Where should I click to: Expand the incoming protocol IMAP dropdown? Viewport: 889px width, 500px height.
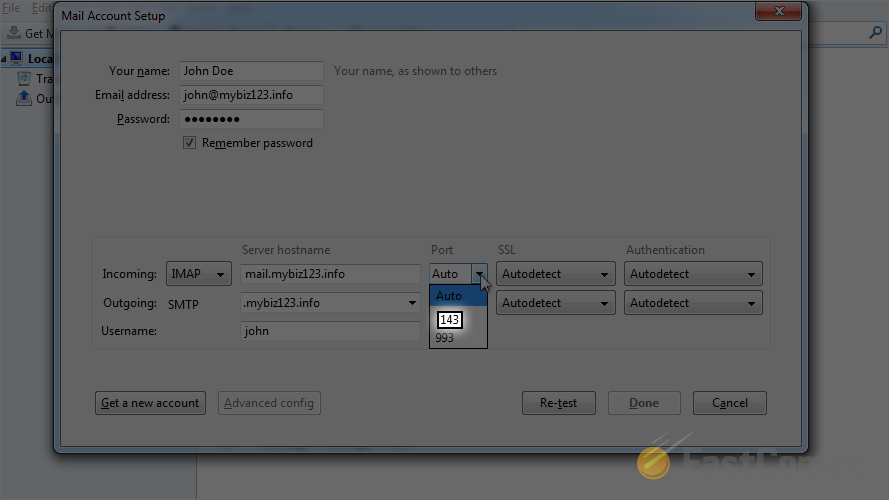point(198,274)
